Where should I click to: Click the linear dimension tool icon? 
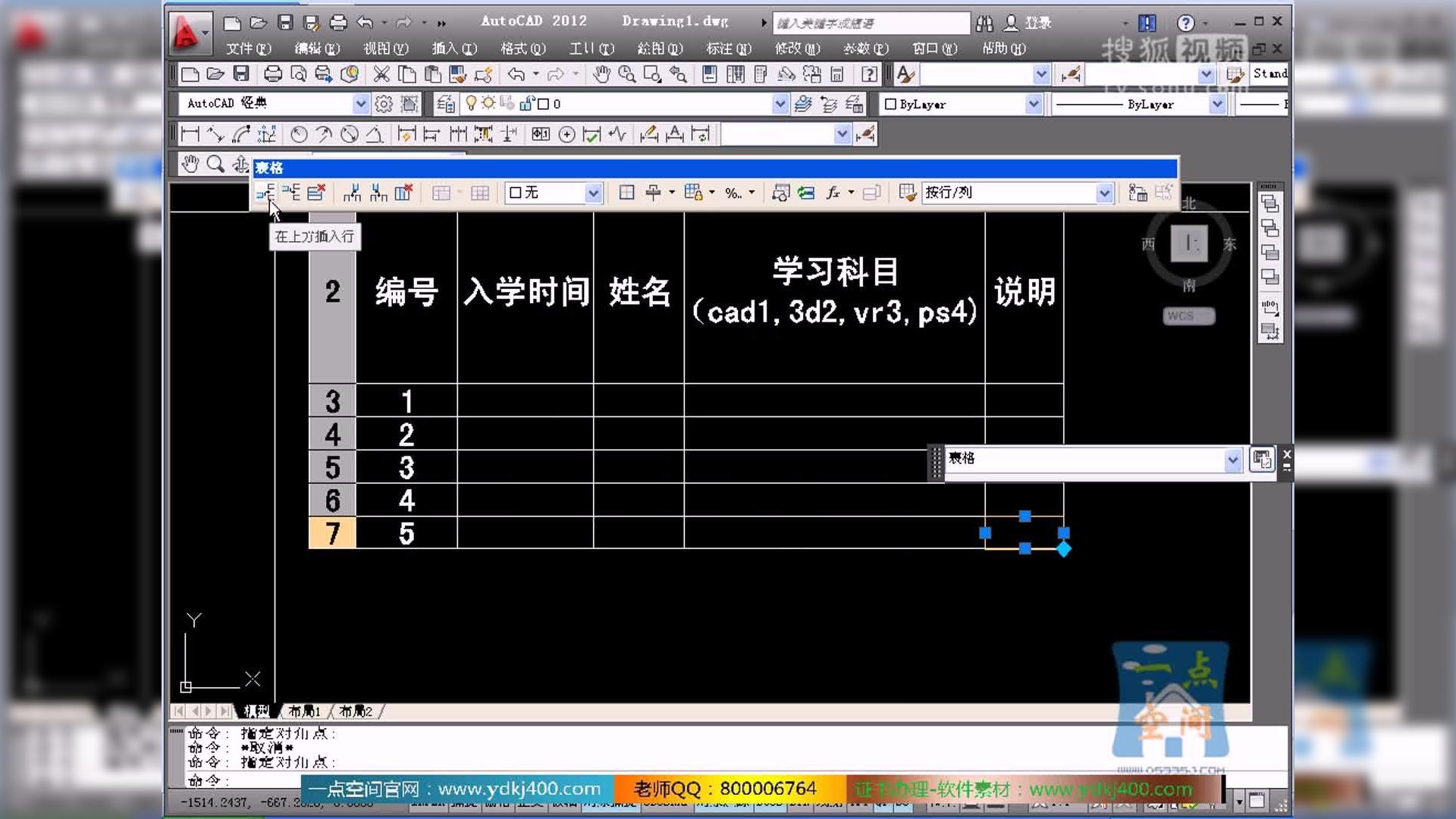[191, 134]
